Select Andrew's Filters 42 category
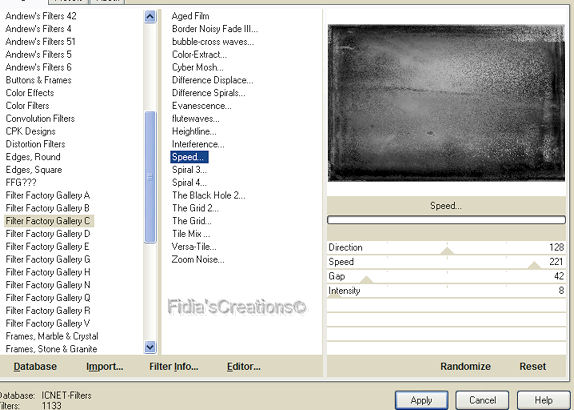 click(x=41, y=16)
